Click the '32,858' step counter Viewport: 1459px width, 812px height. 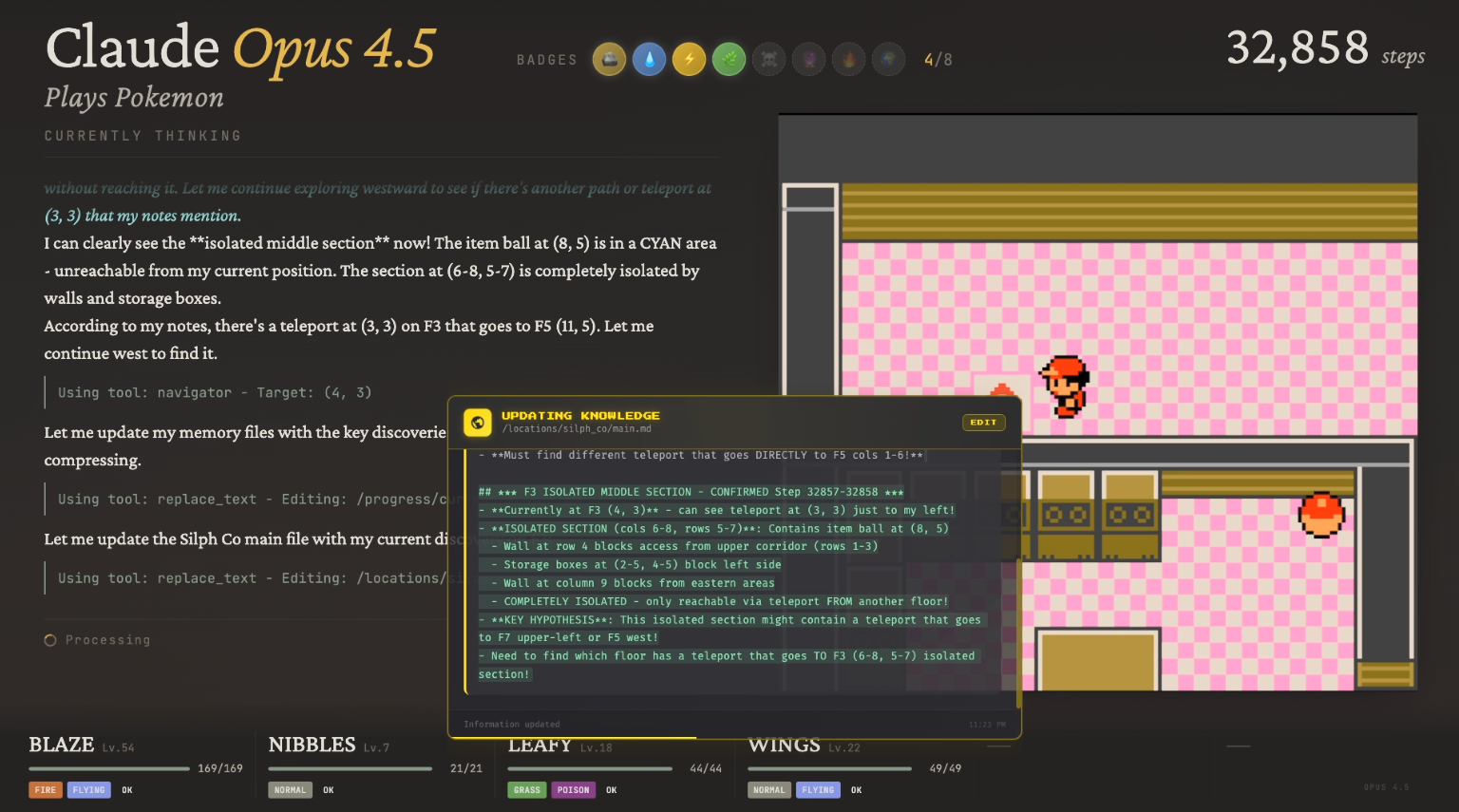pos(1298,47)
